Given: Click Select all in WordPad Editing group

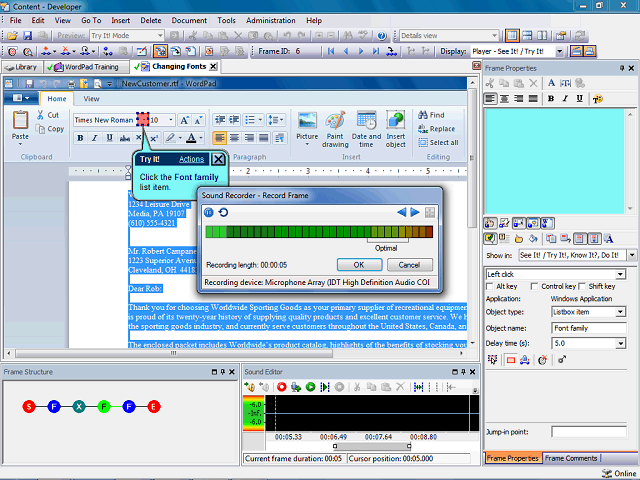Looking at the screenshot, I should 438,142.
